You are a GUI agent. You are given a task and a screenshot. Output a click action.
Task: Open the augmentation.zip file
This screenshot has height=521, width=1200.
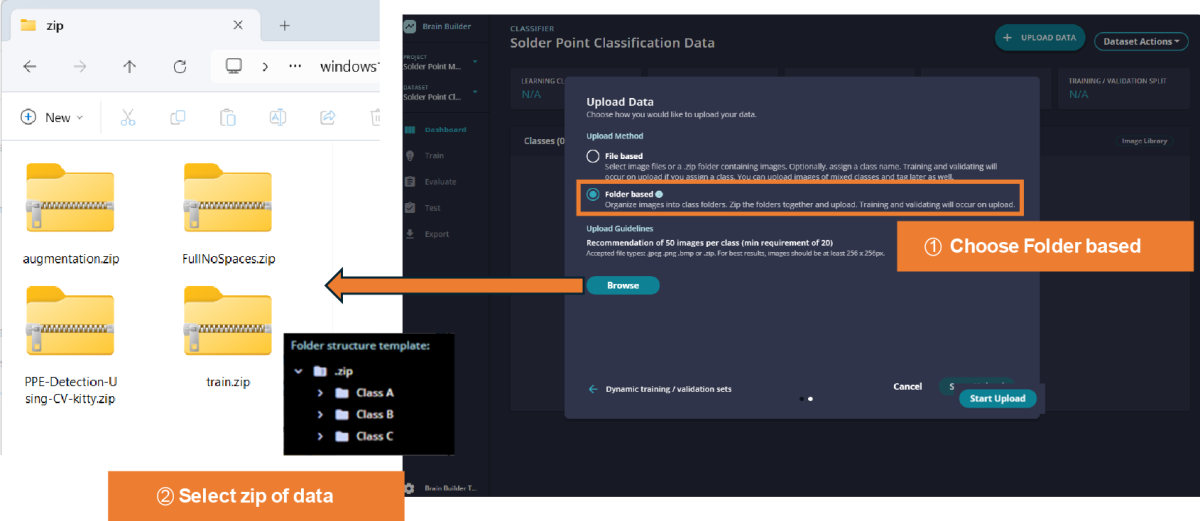point(70,214)
